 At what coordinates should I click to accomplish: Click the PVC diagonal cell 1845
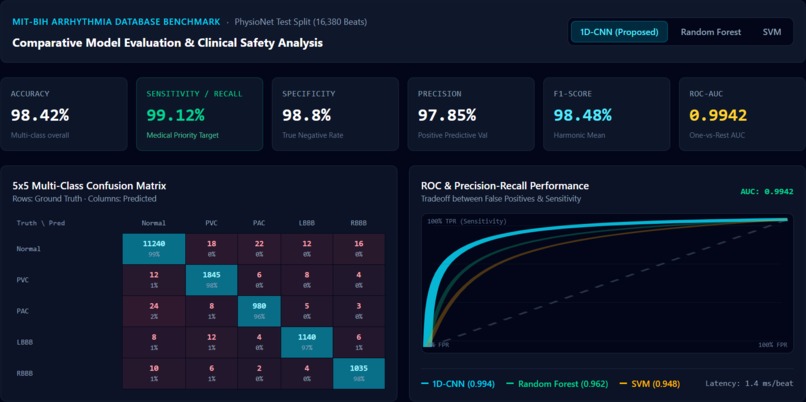[211, 280]
